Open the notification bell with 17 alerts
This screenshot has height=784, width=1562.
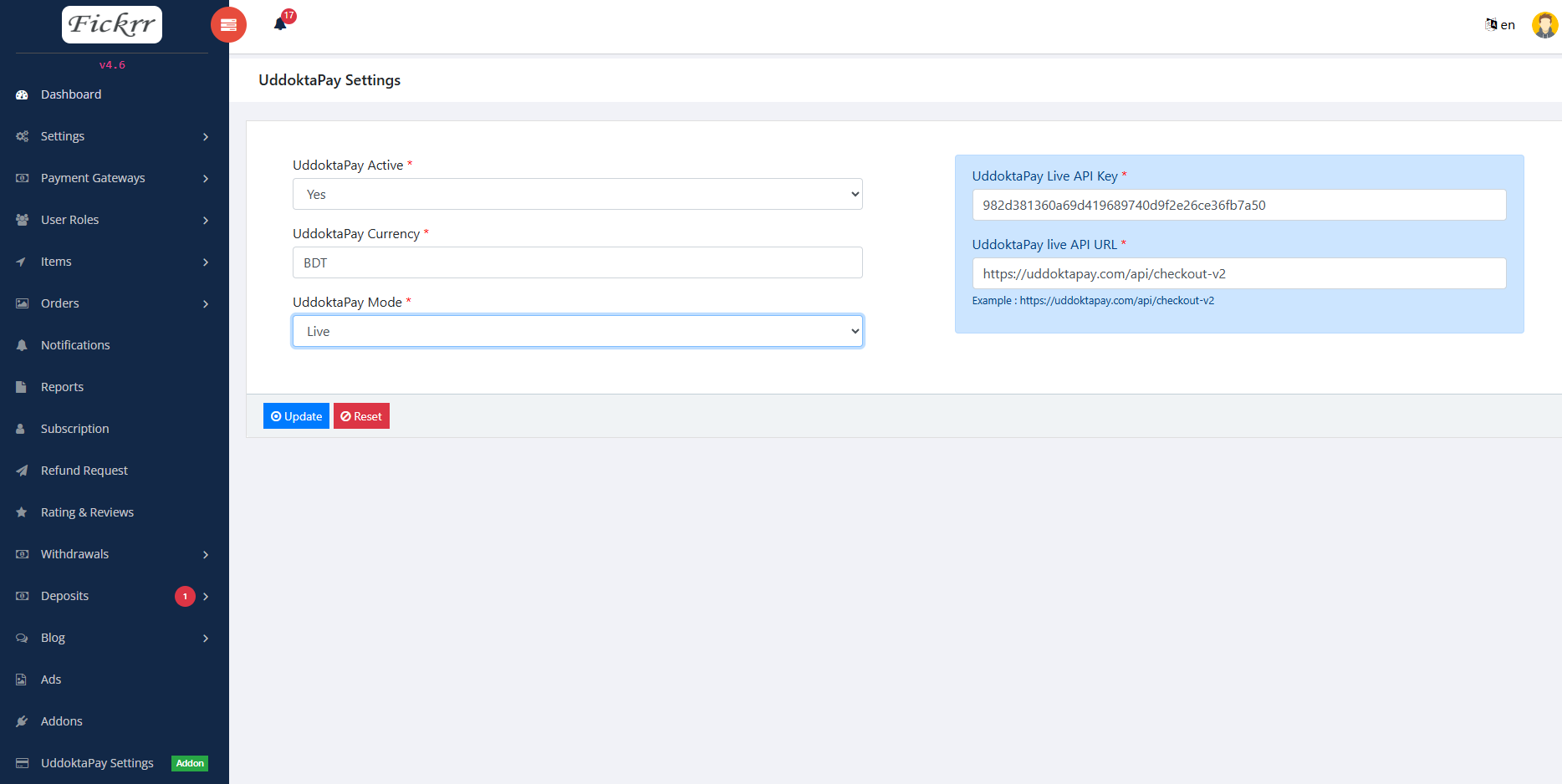280,23
